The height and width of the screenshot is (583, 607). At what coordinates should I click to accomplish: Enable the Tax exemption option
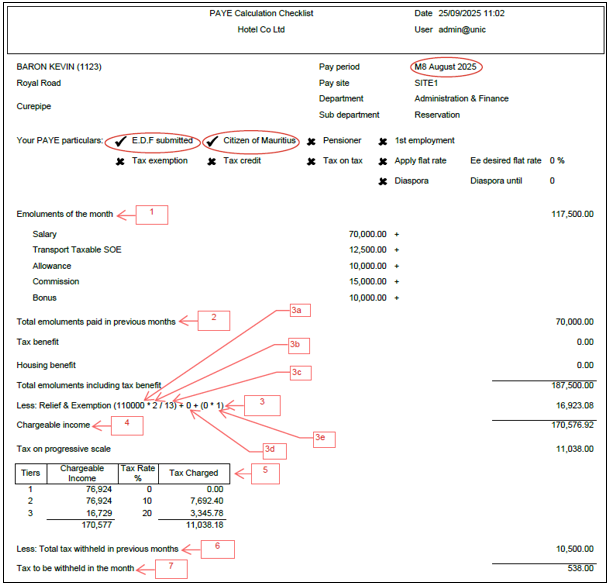[x=121, y=161]
